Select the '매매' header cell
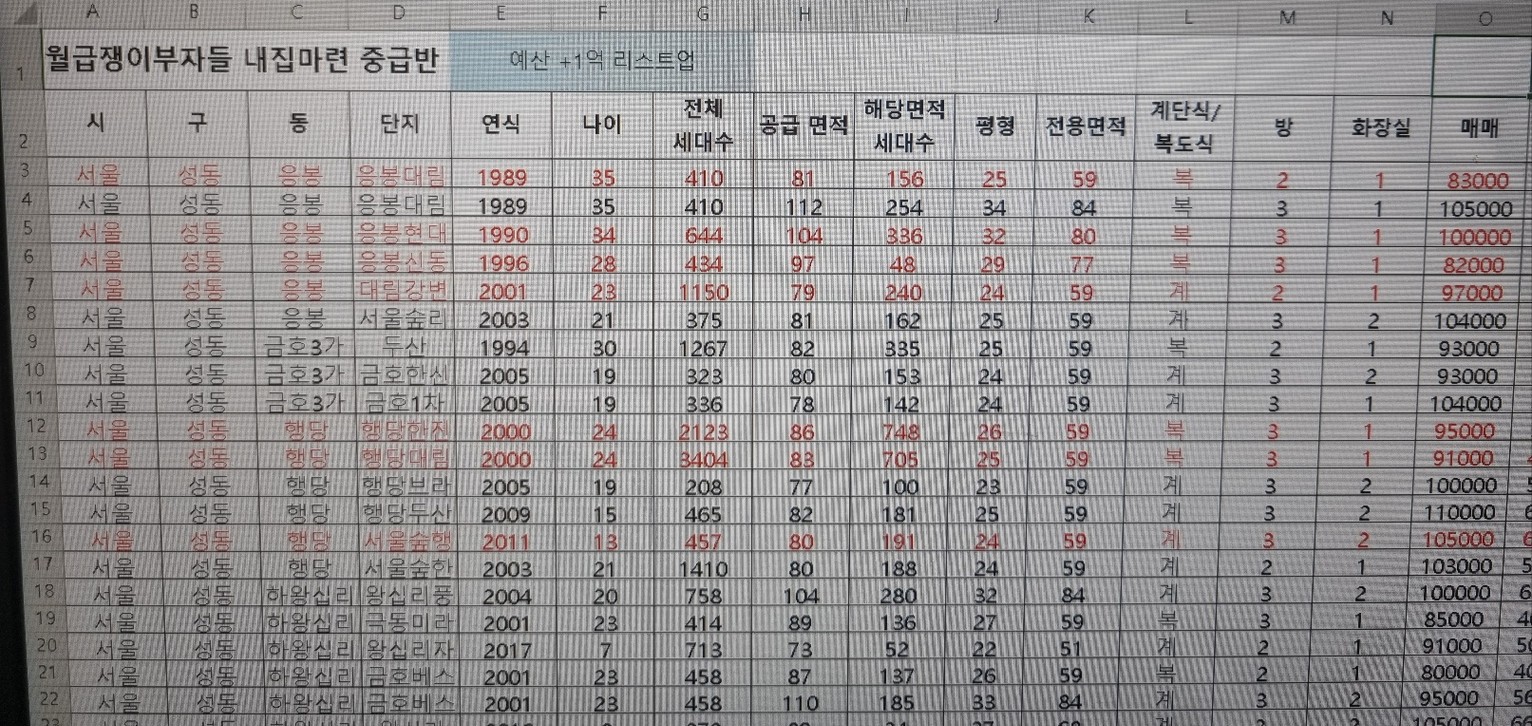This screenshot has height=726, width=1532. [x=1479, y=129]
